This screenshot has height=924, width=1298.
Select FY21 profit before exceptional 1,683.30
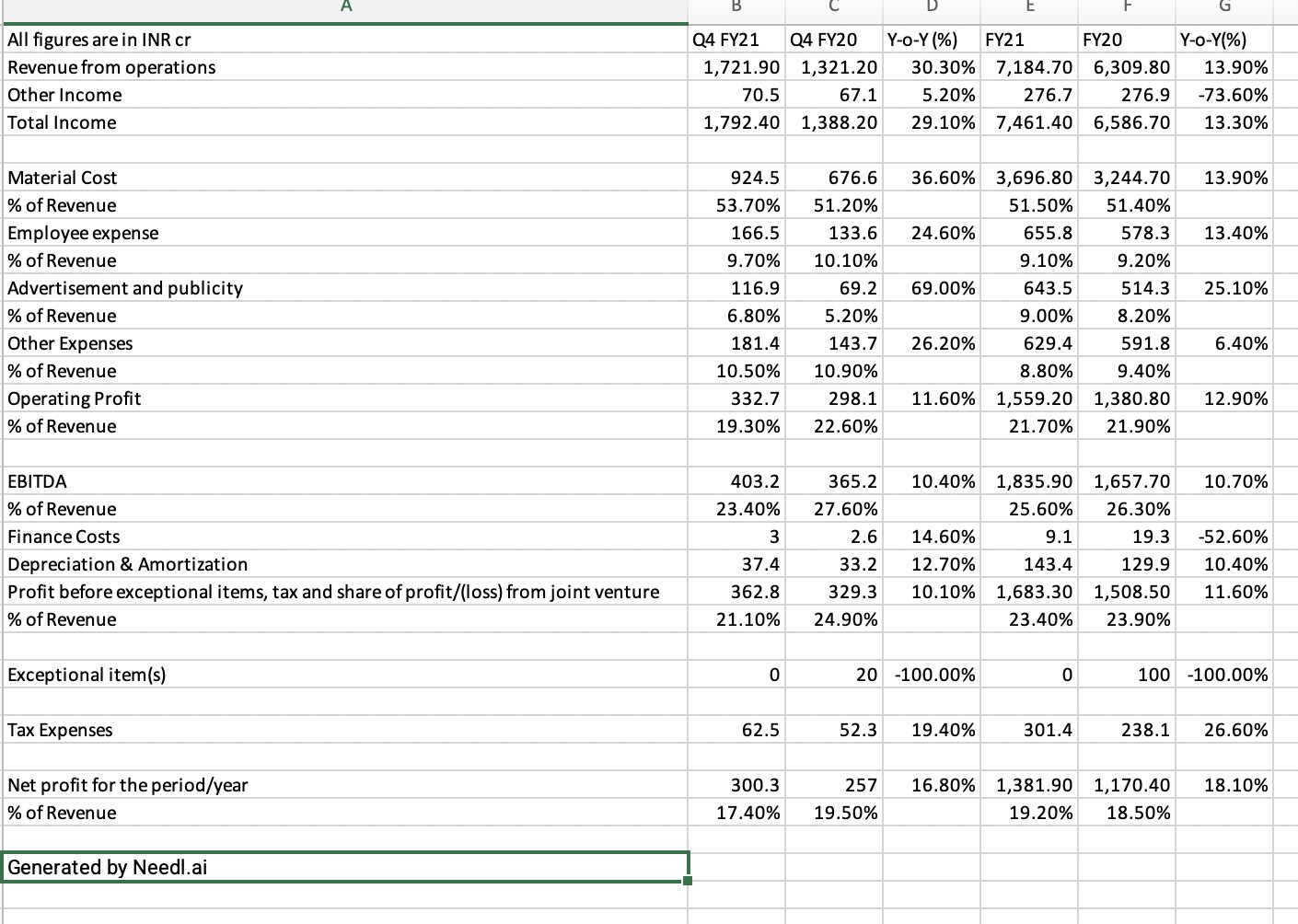[1029, 592]
